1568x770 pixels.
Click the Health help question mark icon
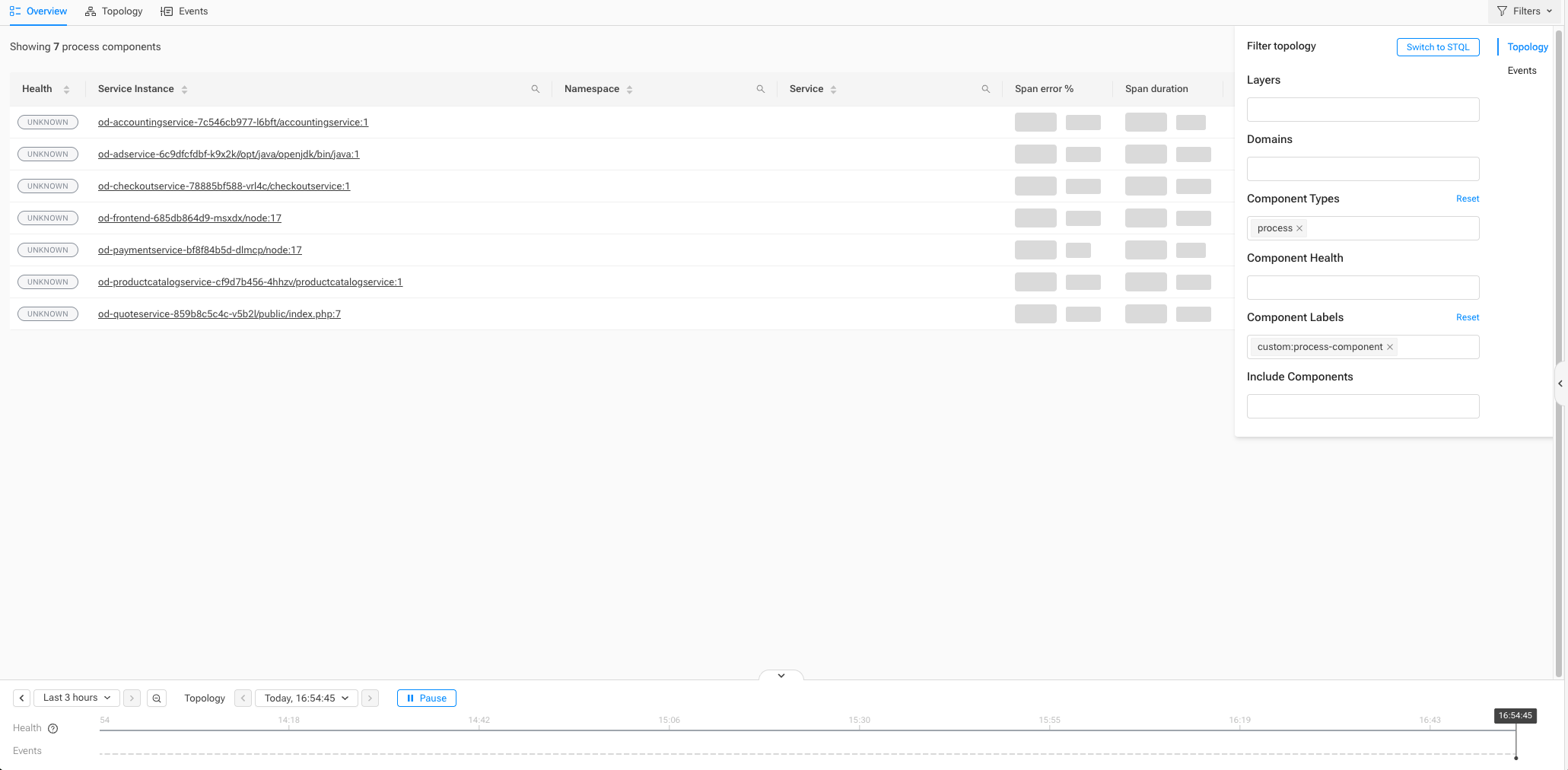coord(53,728)
